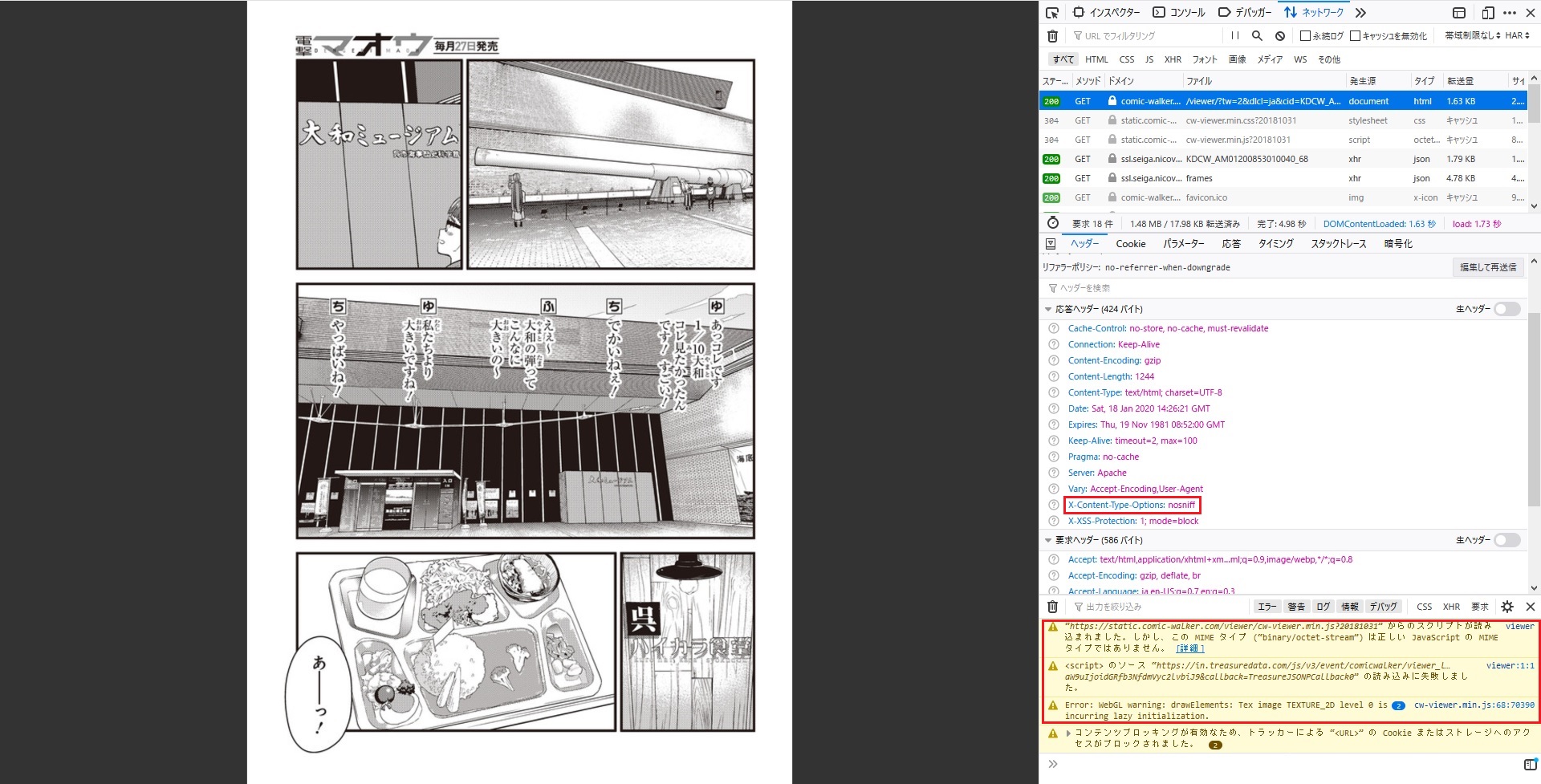Collapse the 要求ヘッダー section
The image size is (1541, 784).
tap(1048, 540)
